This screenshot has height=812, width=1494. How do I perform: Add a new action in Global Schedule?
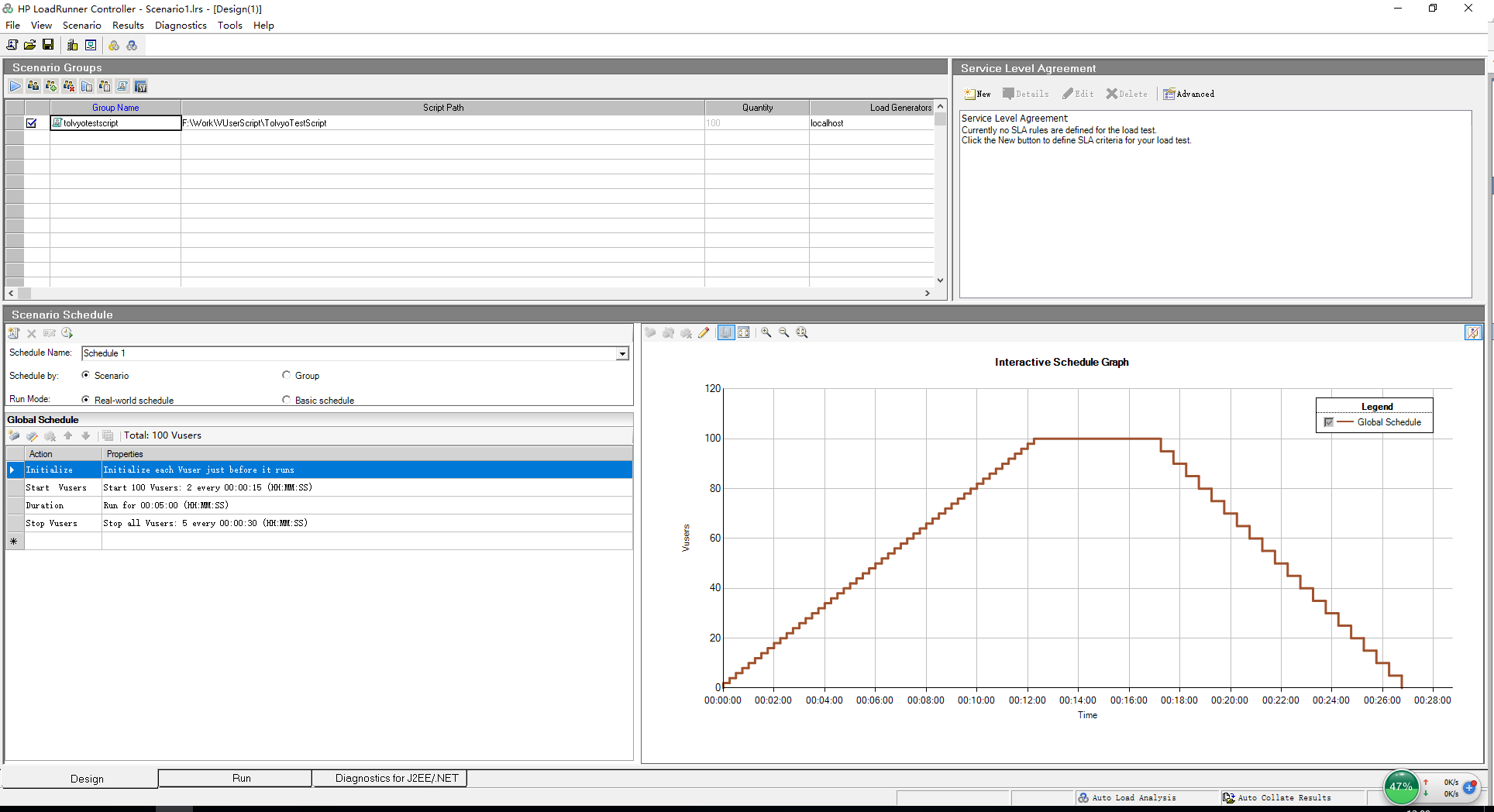pos(14,435)
